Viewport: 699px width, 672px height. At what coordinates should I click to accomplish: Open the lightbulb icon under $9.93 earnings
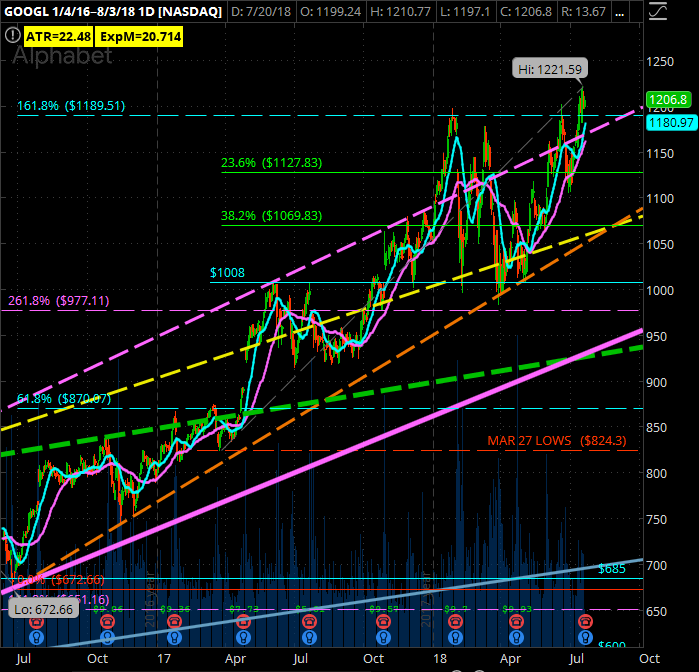516,638
